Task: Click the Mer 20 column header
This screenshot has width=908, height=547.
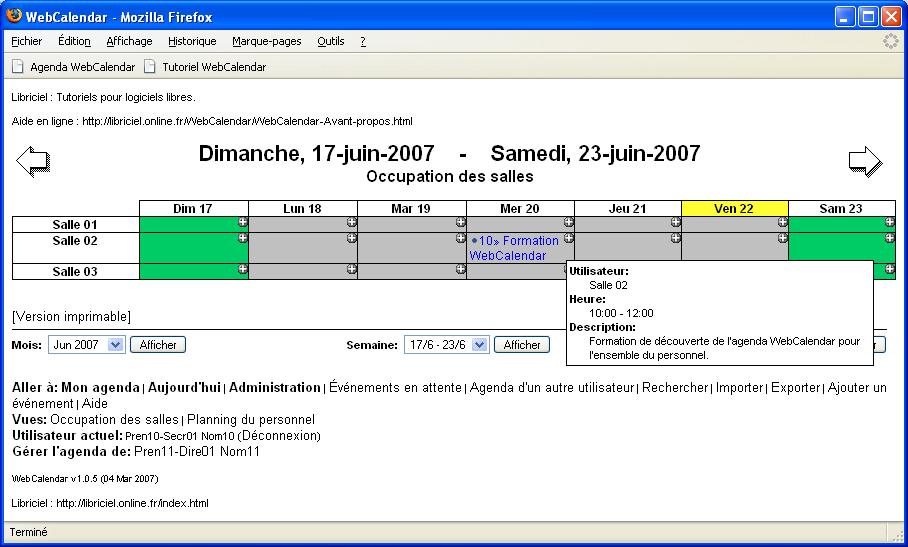Action: (x=520, y=208)
